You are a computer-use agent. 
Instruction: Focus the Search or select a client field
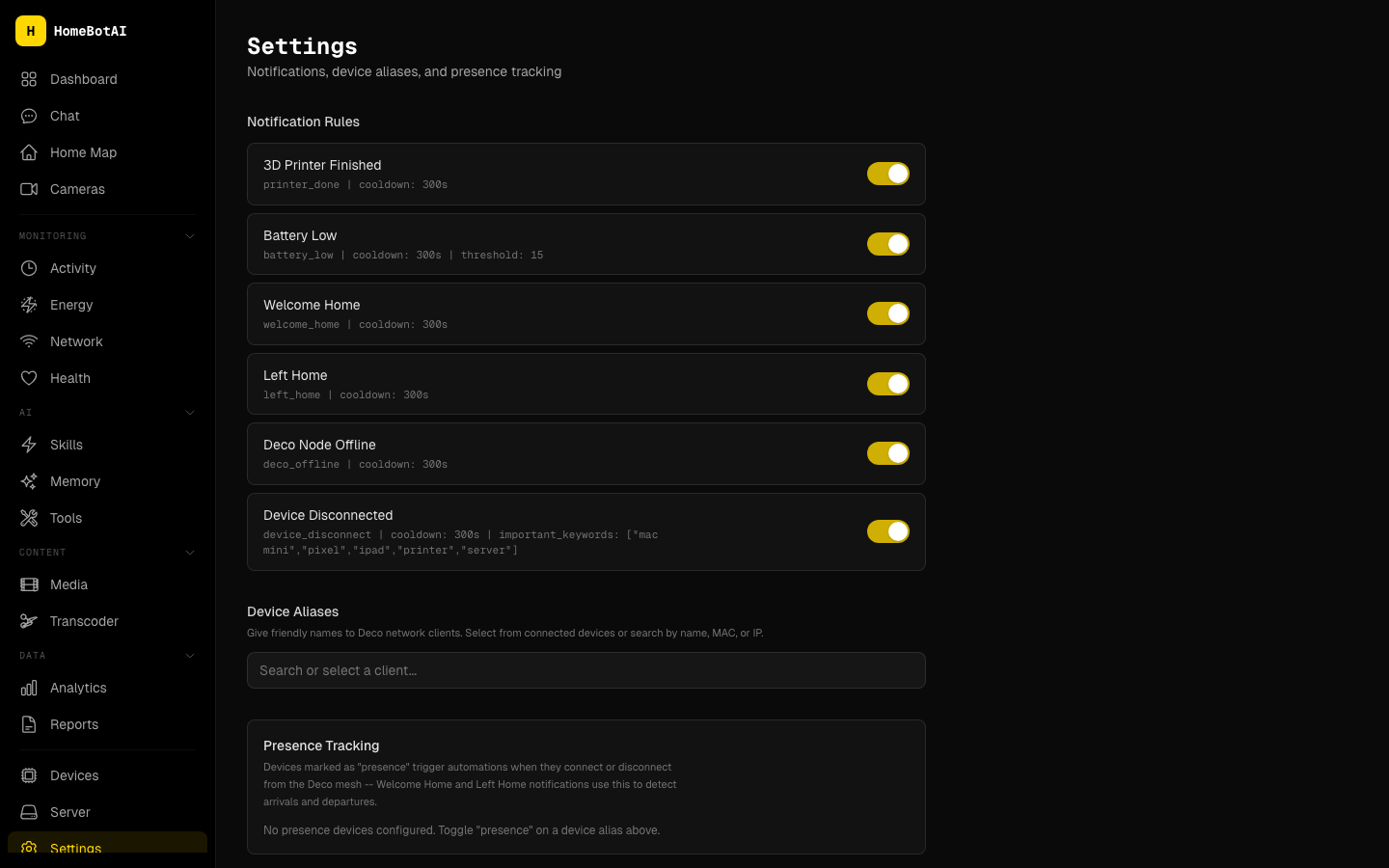[586, 670]
